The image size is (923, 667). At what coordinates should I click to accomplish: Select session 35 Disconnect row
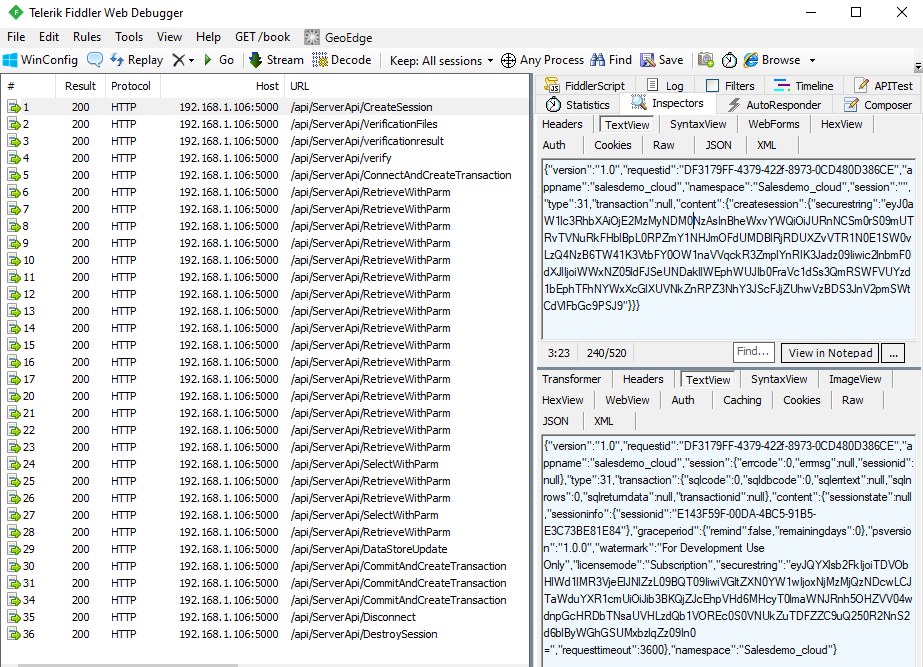coord(265,618)
